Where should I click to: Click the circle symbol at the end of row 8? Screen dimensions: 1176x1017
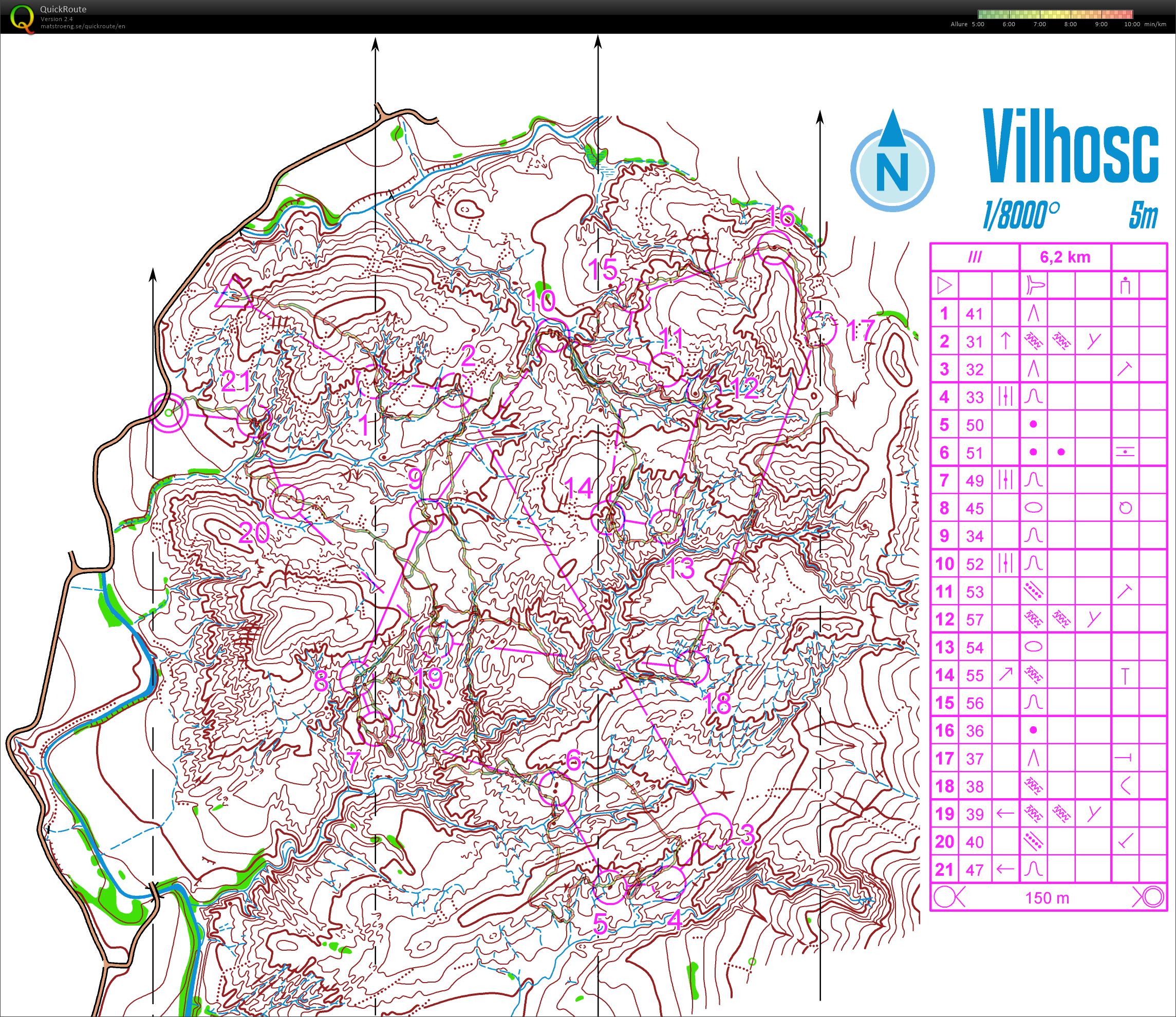[1125, 508]
